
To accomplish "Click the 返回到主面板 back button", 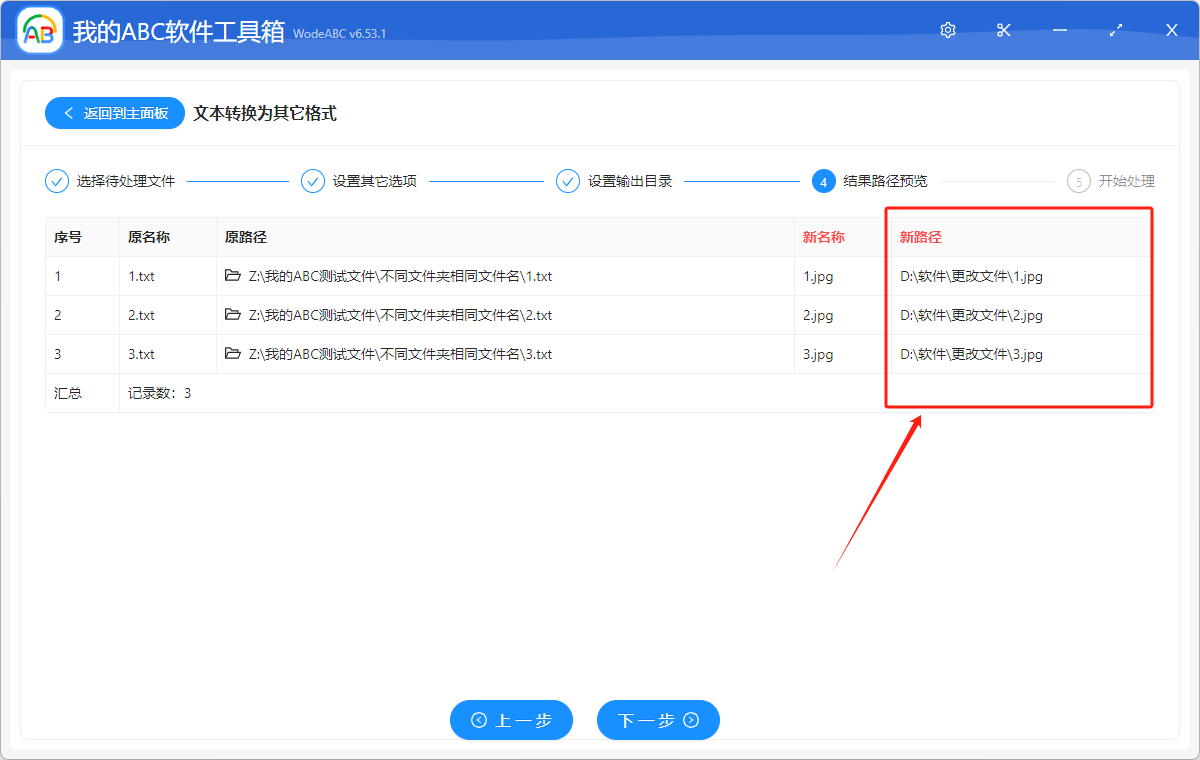I will tap(114, 113).
